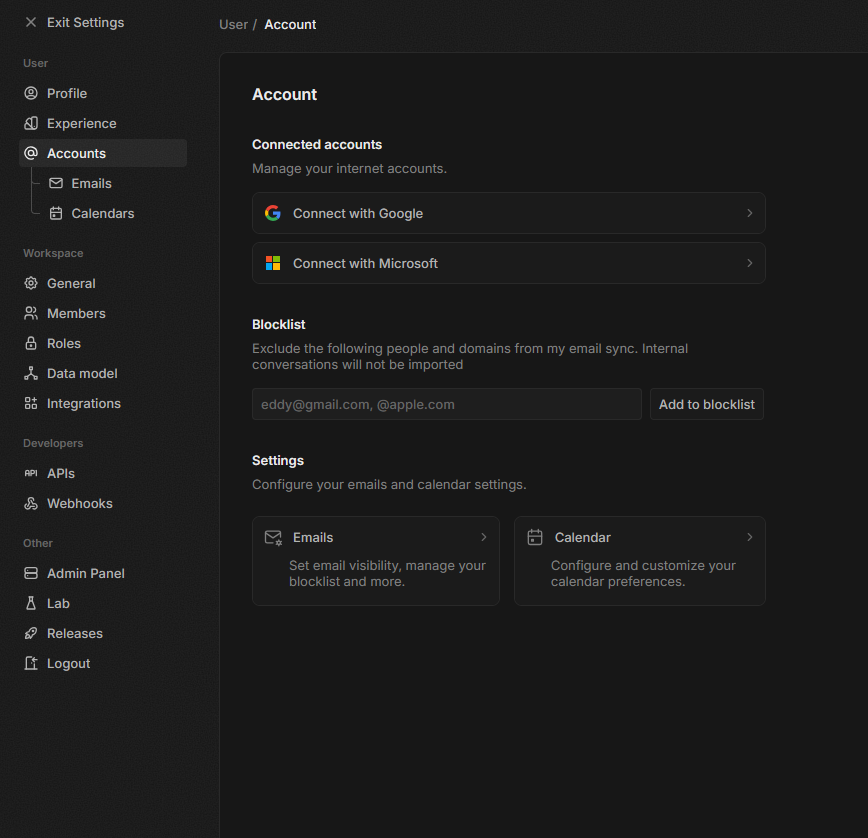Go to Experience settings
Image resolution: width=868 pixels, height=838 pixels.
[x=103, y=123]
